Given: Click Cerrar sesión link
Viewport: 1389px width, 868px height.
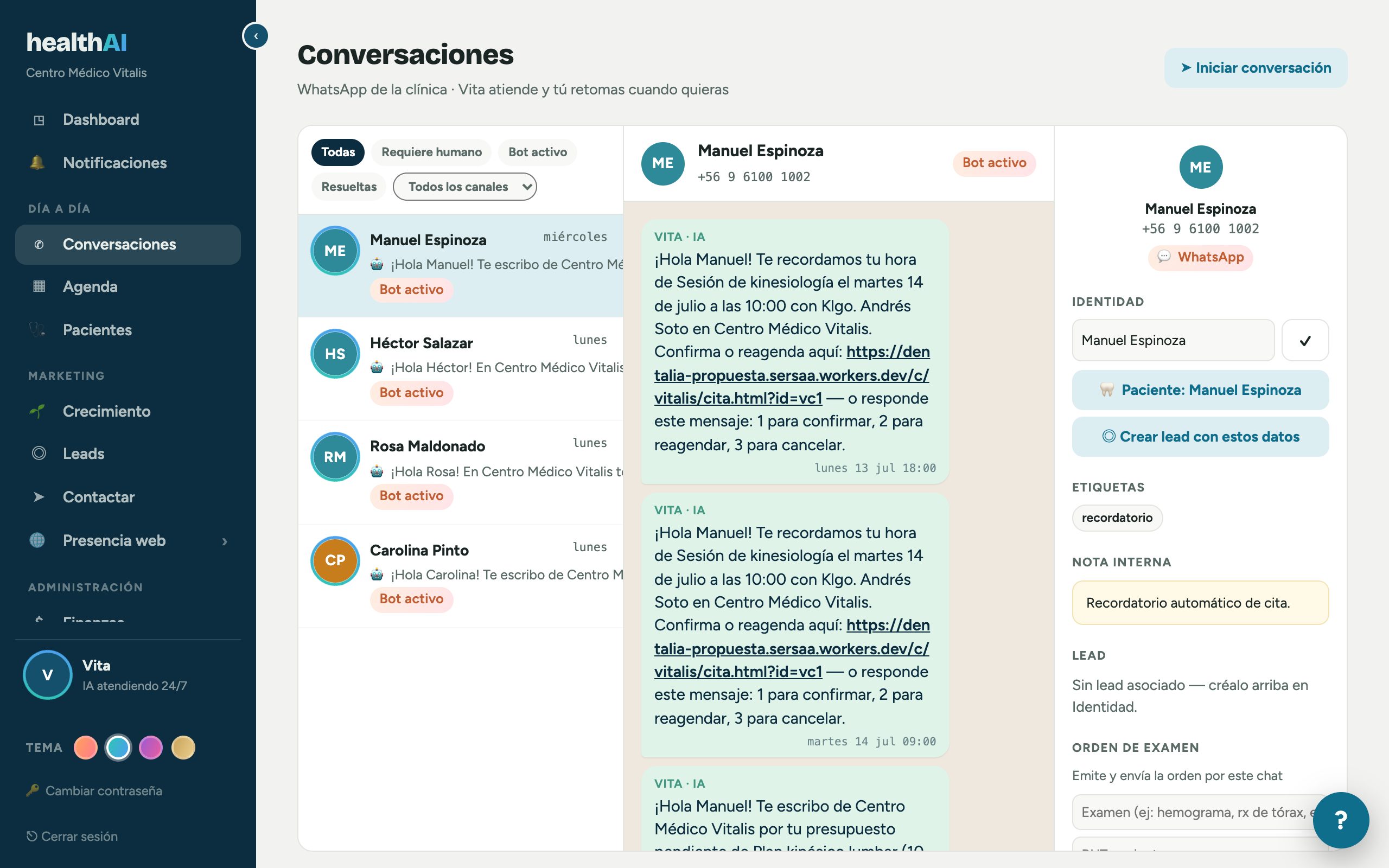Looking at the screenshot, I should click(x=72, y=837).
